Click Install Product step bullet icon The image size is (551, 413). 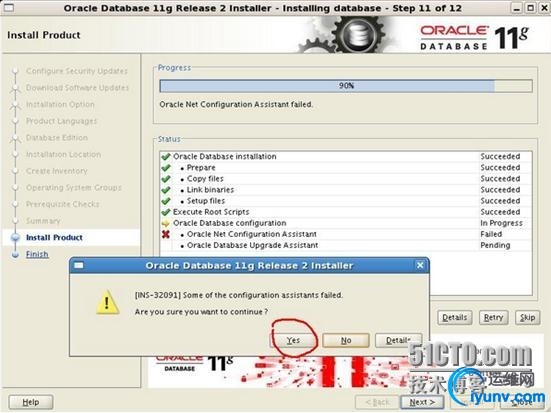point(15,238)
